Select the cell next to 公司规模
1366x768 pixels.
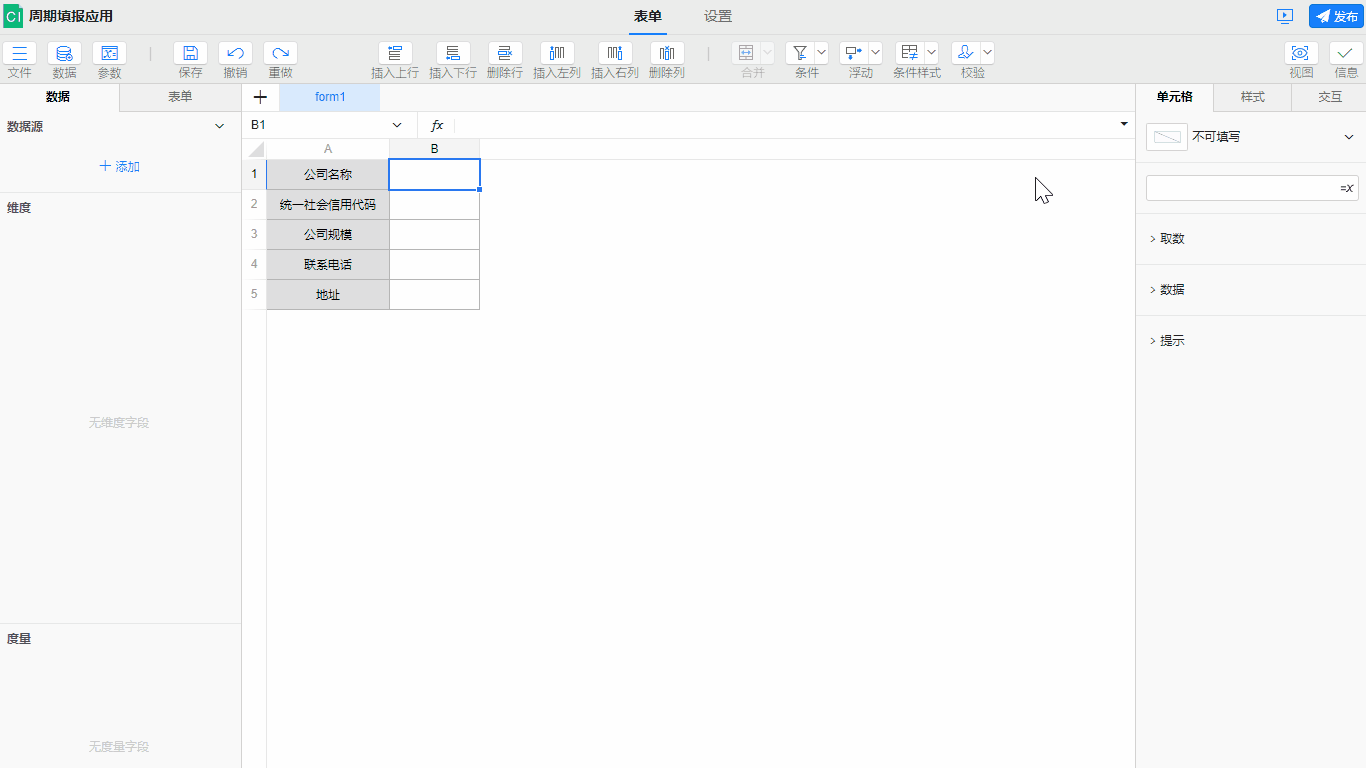tap(434, 234)
